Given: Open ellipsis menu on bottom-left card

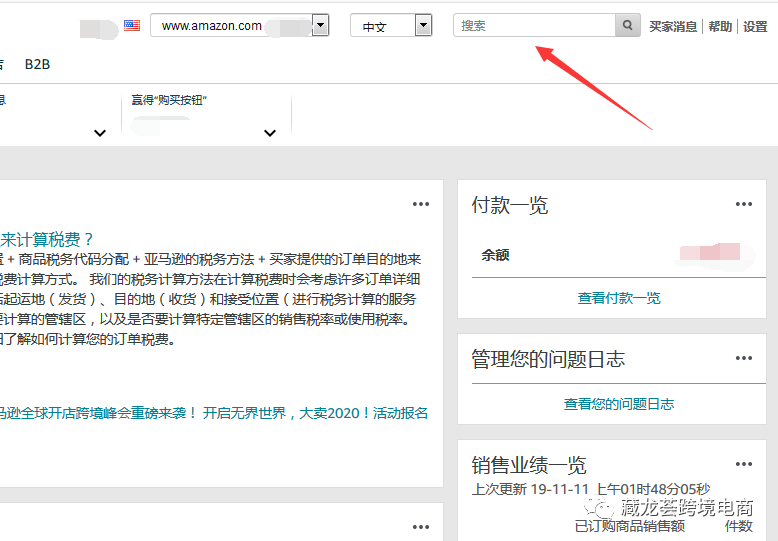Looking at the screenshot, I should [x=421, y=527].
